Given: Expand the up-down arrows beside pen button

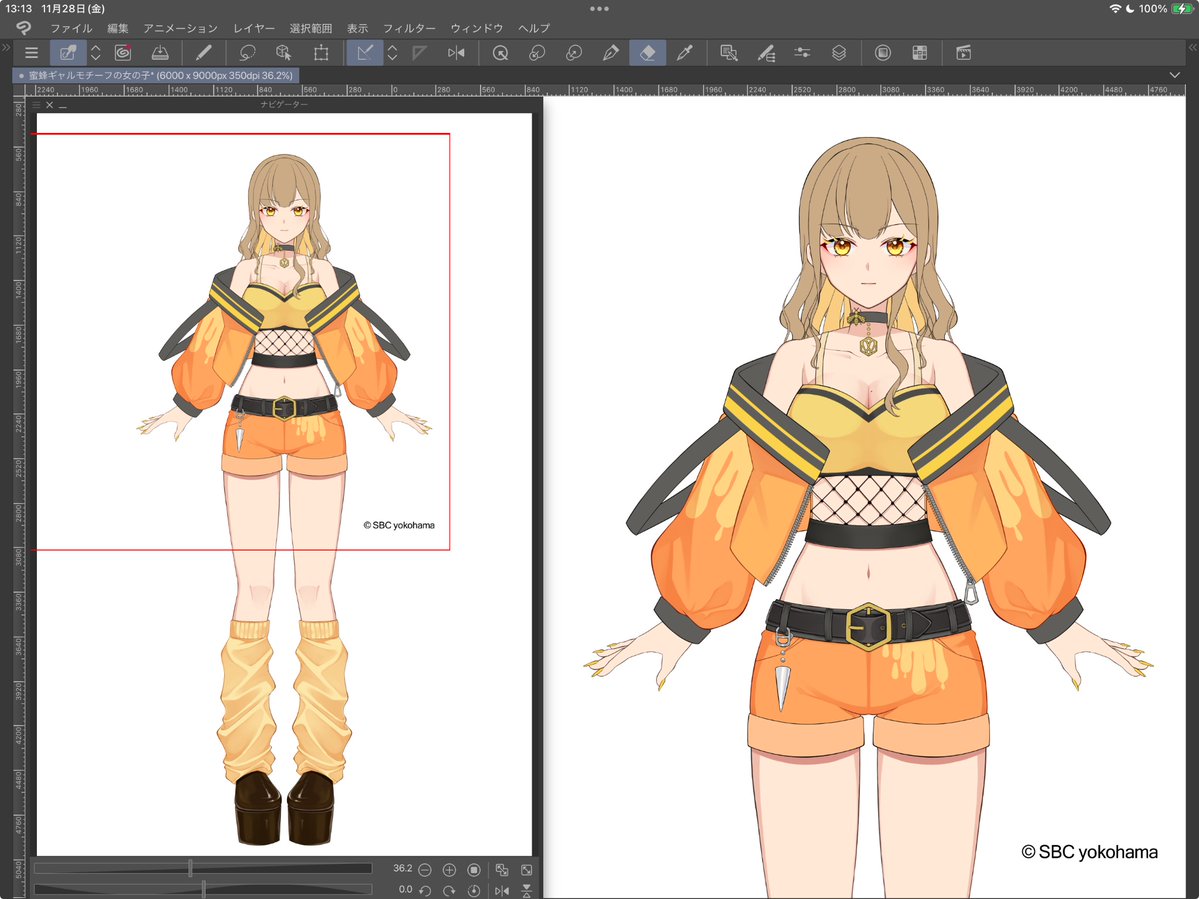Looking at the screenshot, I should [96, 53].
